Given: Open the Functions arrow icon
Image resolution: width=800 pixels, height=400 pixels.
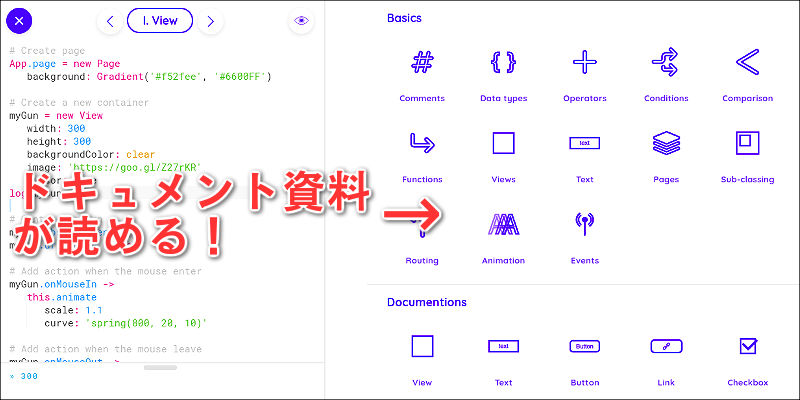Looking at the screenshot, I should [422, 143].
